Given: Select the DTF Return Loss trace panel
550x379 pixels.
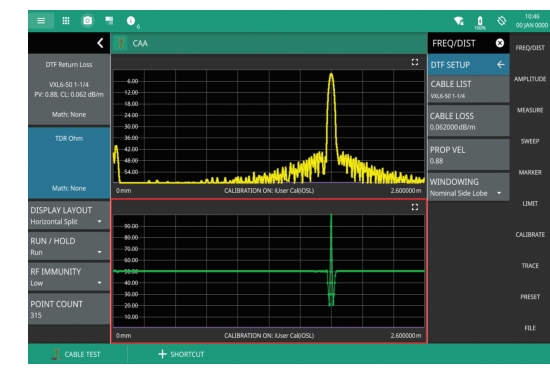Looking at the screenshot, I should tap(69, 89).
